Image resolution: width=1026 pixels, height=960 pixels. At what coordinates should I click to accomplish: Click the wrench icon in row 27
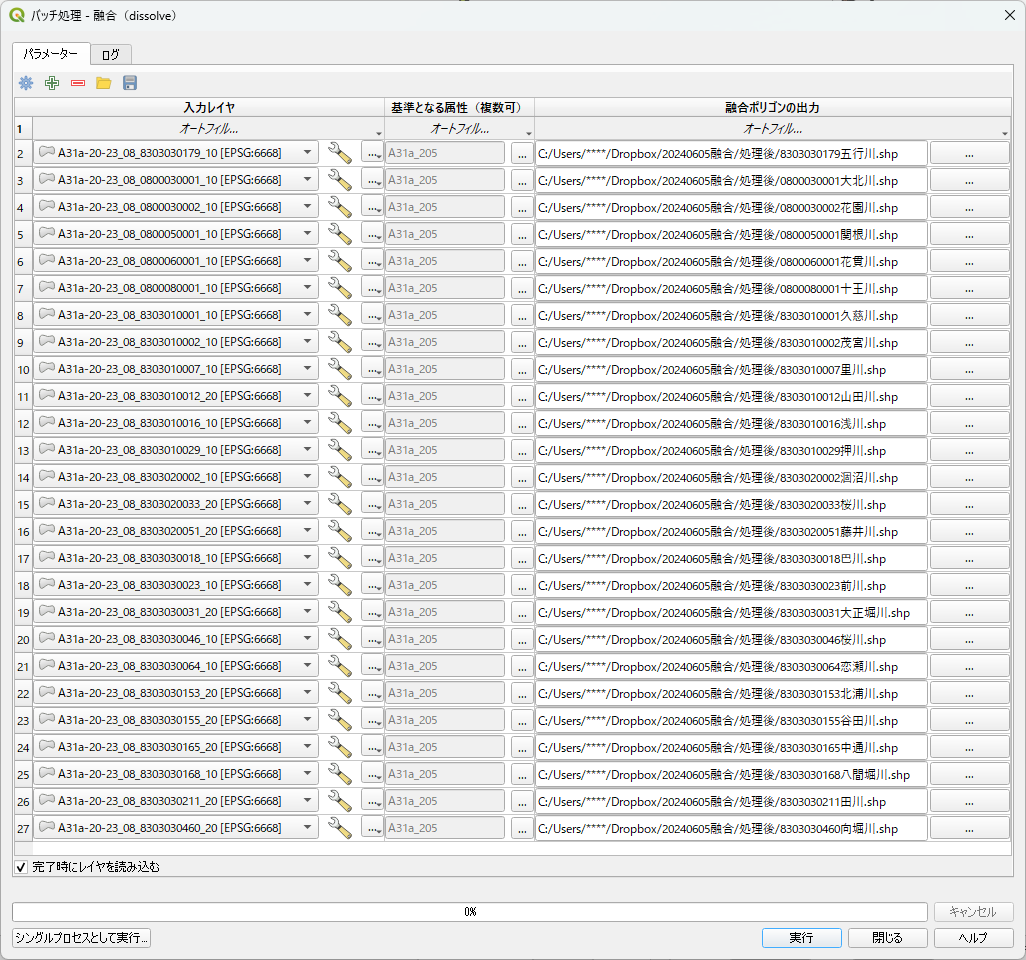[340, 828]
